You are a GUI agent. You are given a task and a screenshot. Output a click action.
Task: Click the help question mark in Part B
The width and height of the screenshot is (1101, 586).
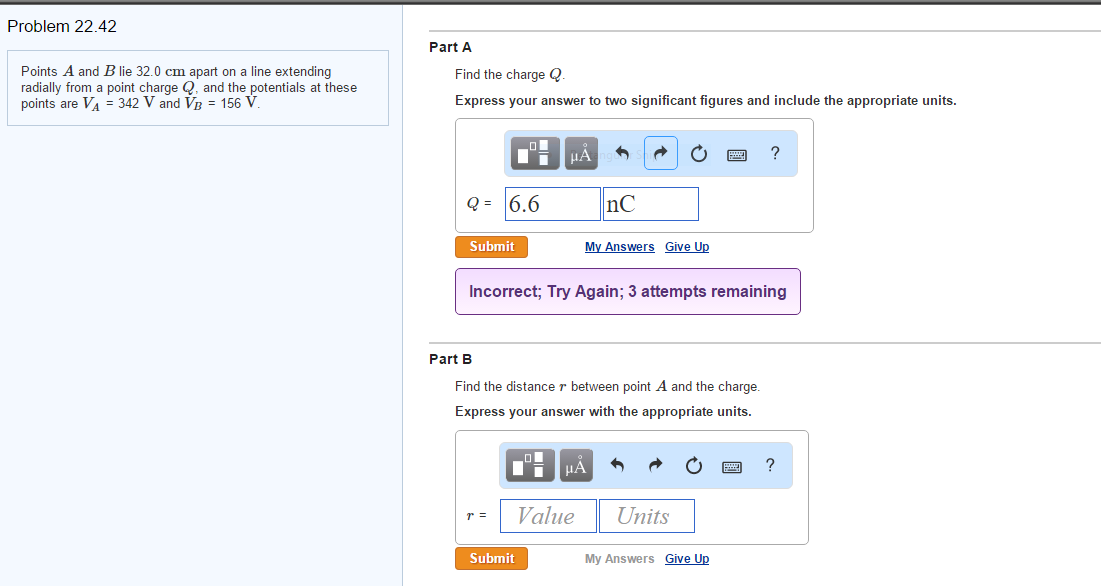(x=769, y=465)
